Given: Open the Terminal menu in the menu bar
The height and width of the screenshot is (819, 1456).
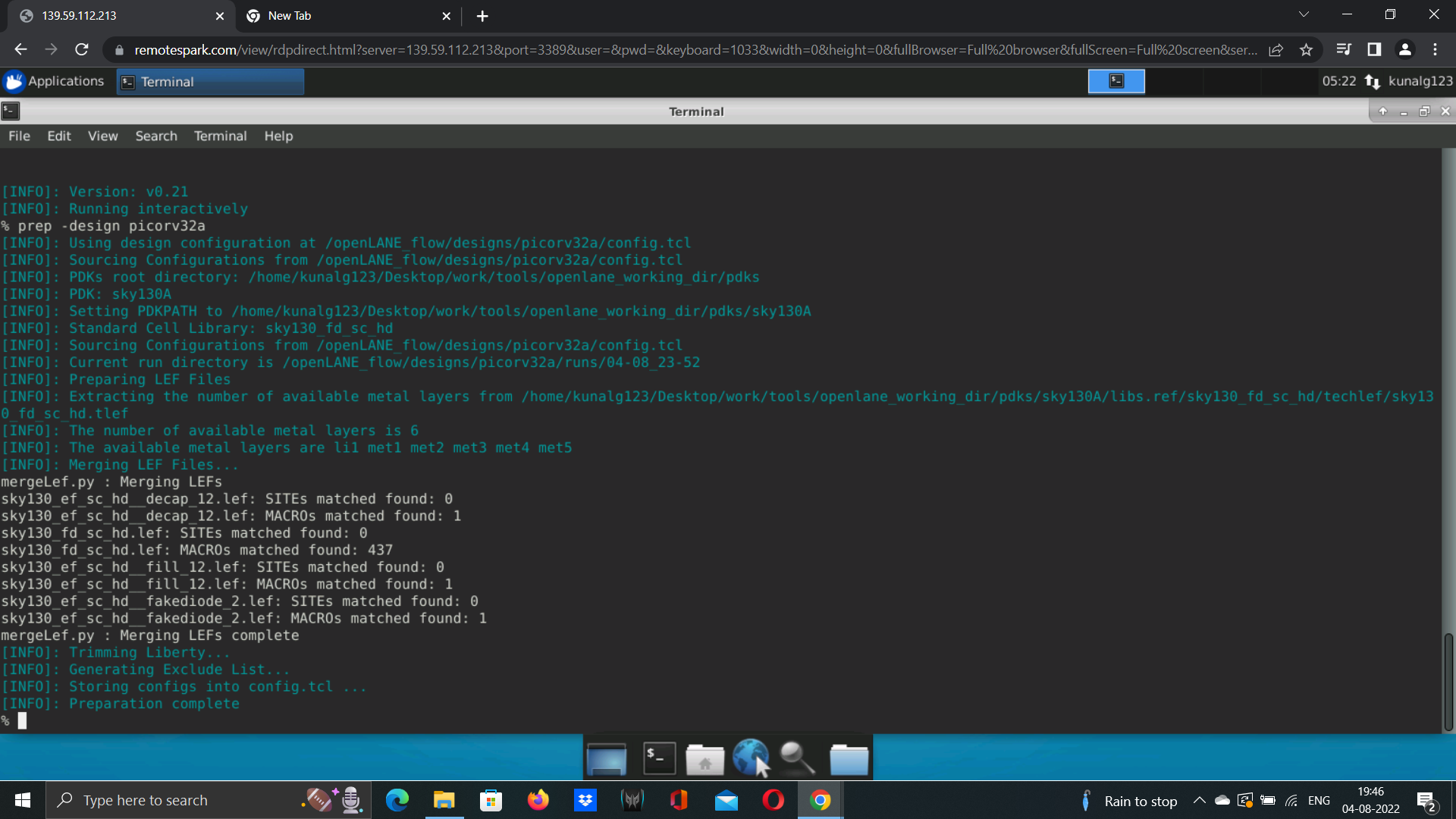Looking at the screenshot, I should (x=220, y=136).
